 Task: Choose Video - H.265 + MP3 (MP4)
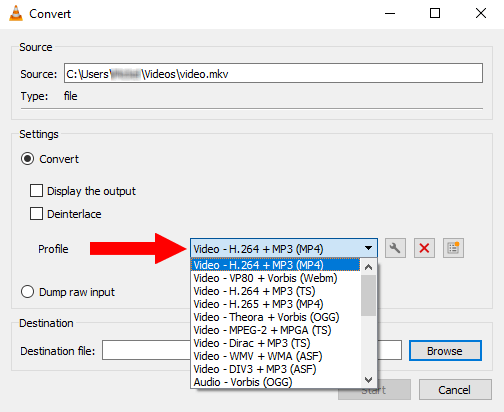(x=276, y=304)
